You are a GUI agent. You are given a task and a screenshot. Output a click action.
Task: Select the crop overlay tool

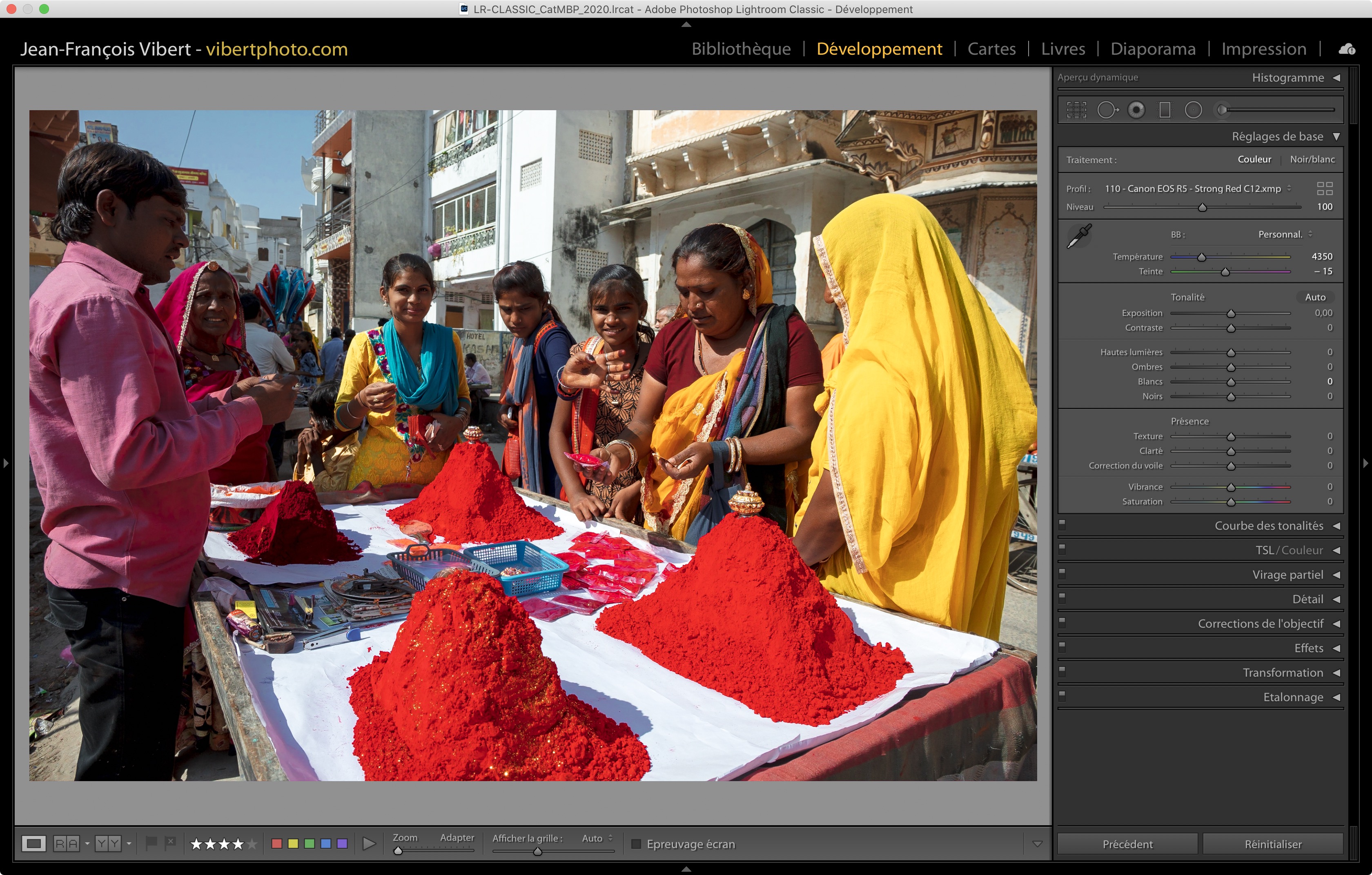click(x=1076, y=110)
